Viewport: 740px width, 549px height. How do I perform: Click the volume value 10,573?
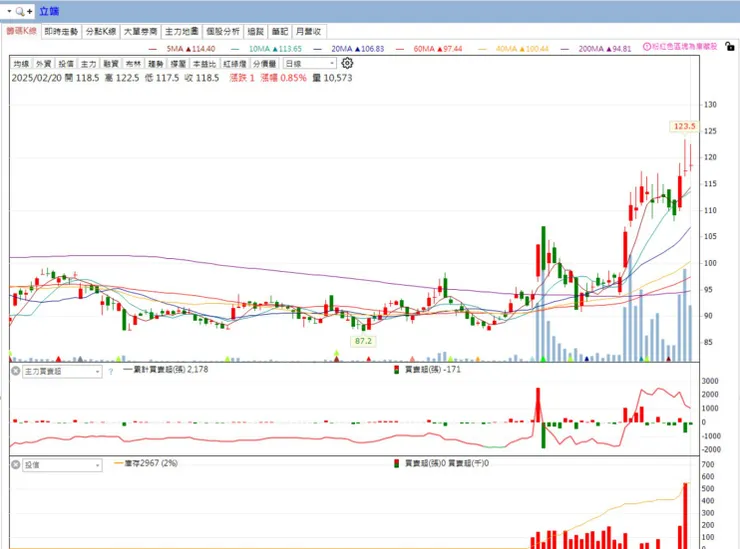pos(338,78)
